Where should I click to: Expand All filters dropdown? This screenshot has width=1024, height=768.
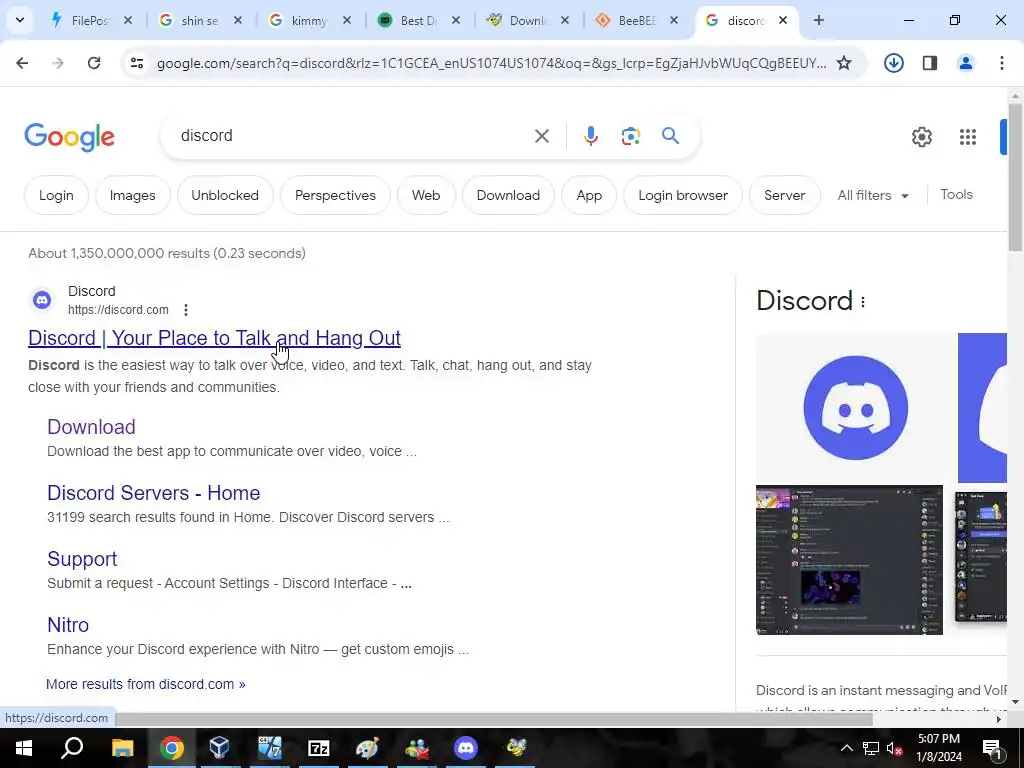873,195
